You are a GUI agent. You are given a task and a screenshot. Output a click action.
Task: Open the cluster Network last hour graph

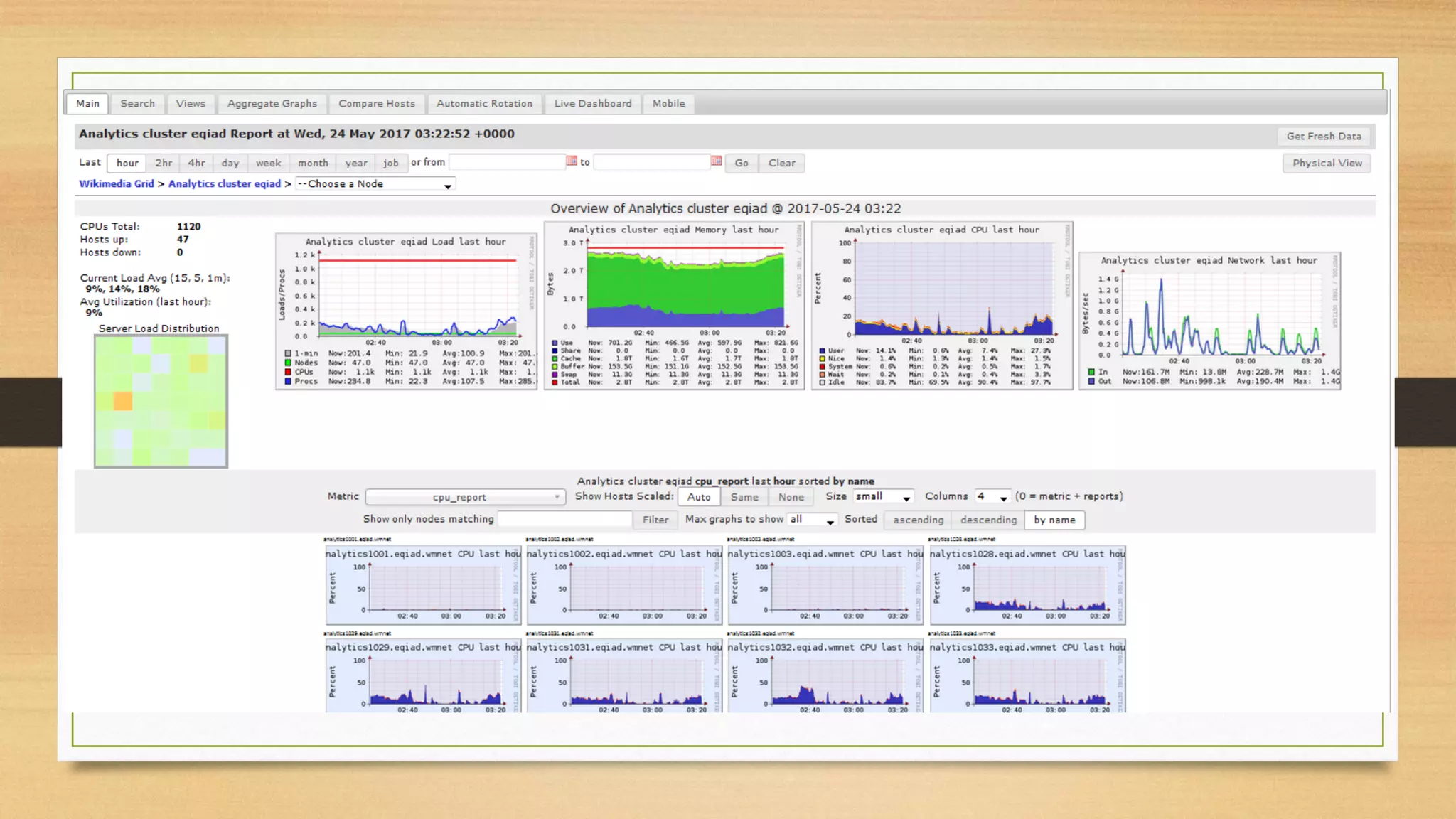point(1209,321)
